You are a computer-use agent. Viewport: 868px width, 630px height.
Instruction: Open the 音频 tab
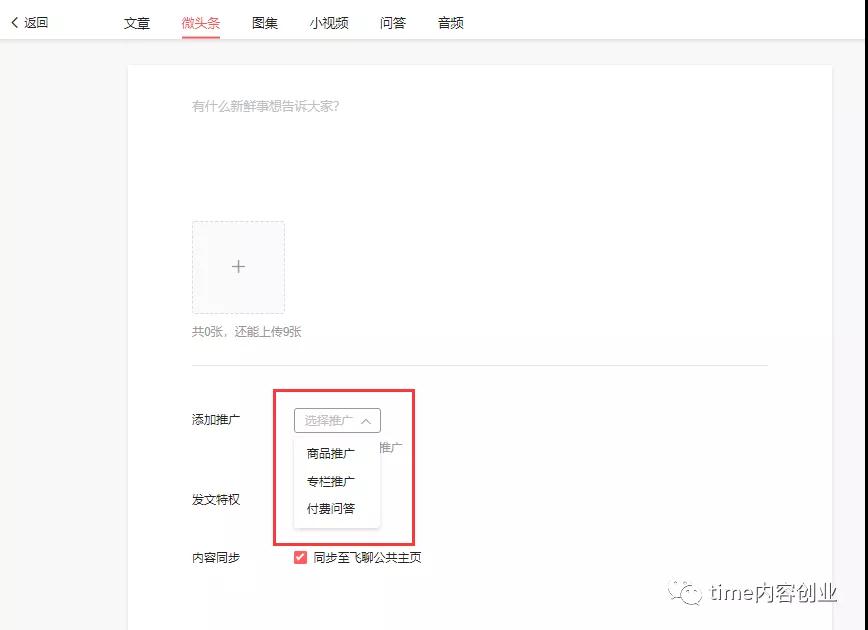click(x=451, y=23)
